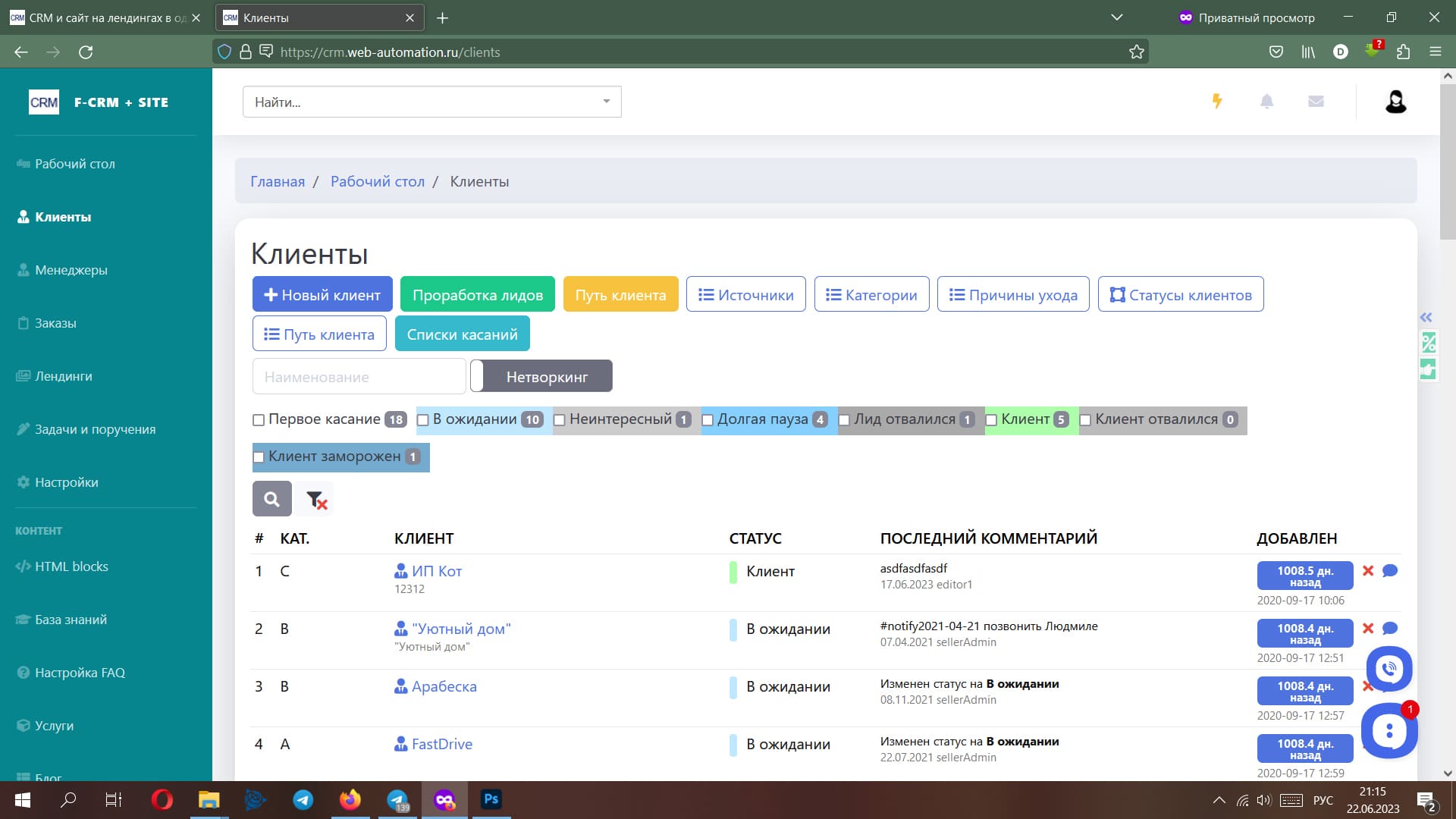Go to Лендинги sidebar section

(63, 376)
